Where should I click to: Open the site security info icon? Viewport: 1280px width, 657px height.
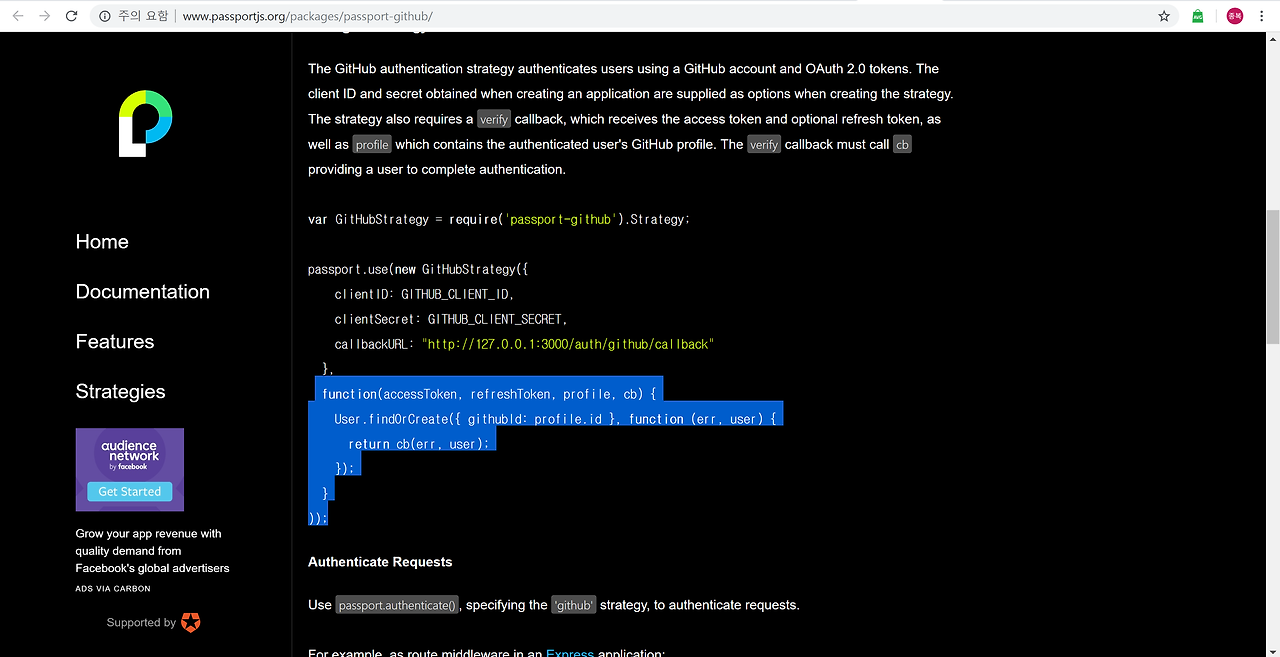click(105, 16)
